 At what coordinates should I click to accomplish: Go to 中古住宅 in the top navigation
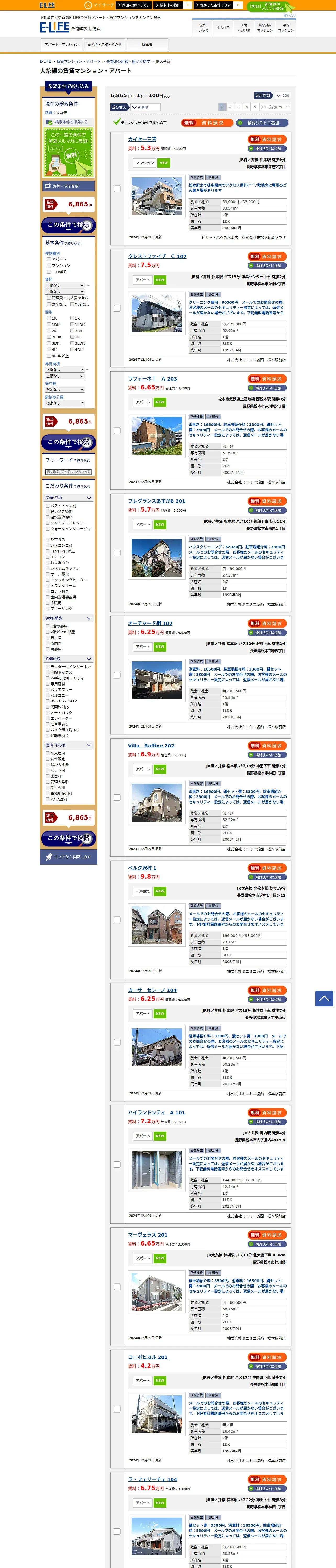[x=223, y=27]
